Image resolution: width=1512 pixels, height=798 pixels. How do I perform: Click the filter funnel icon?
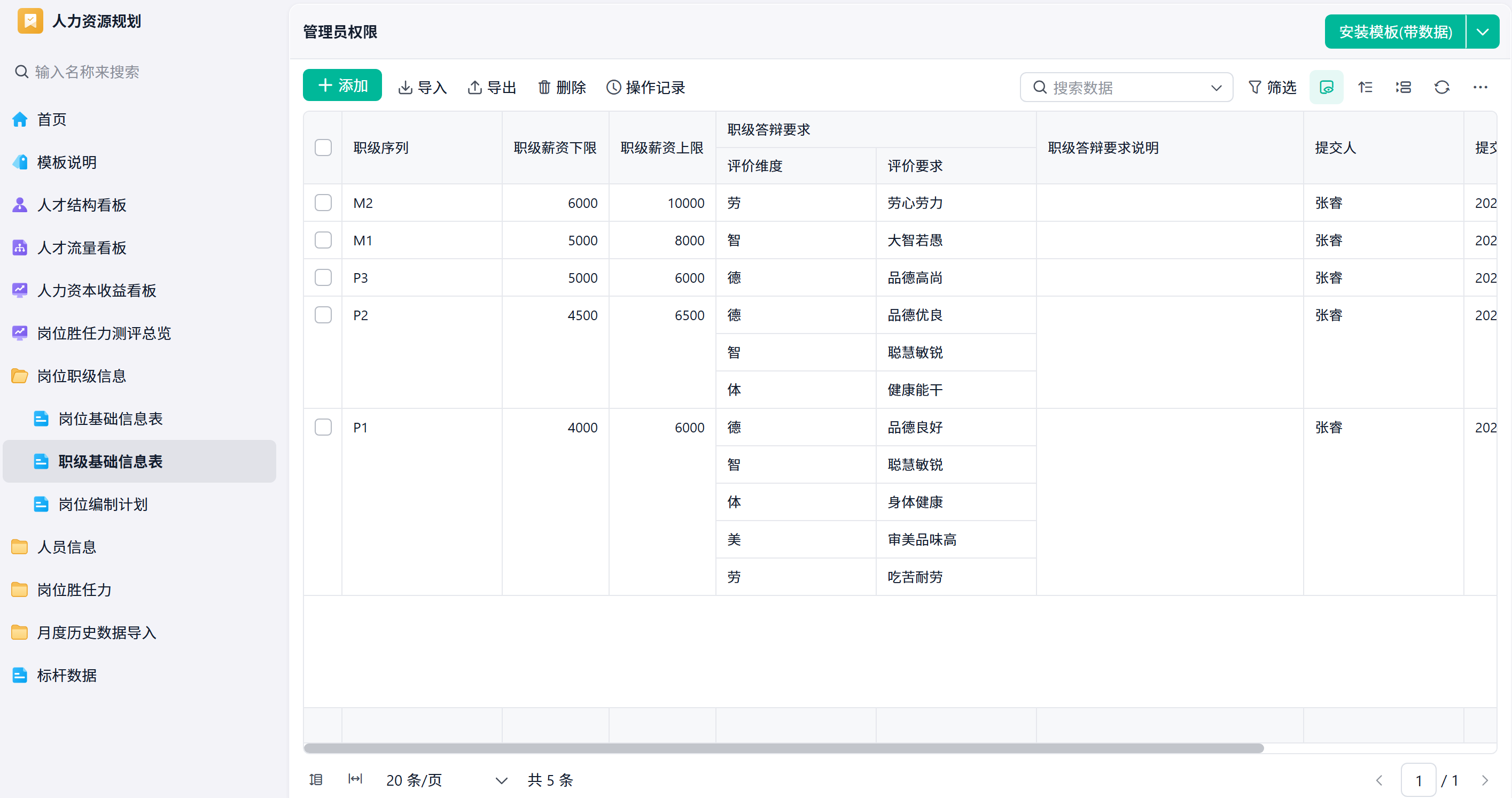(1254, 88)
